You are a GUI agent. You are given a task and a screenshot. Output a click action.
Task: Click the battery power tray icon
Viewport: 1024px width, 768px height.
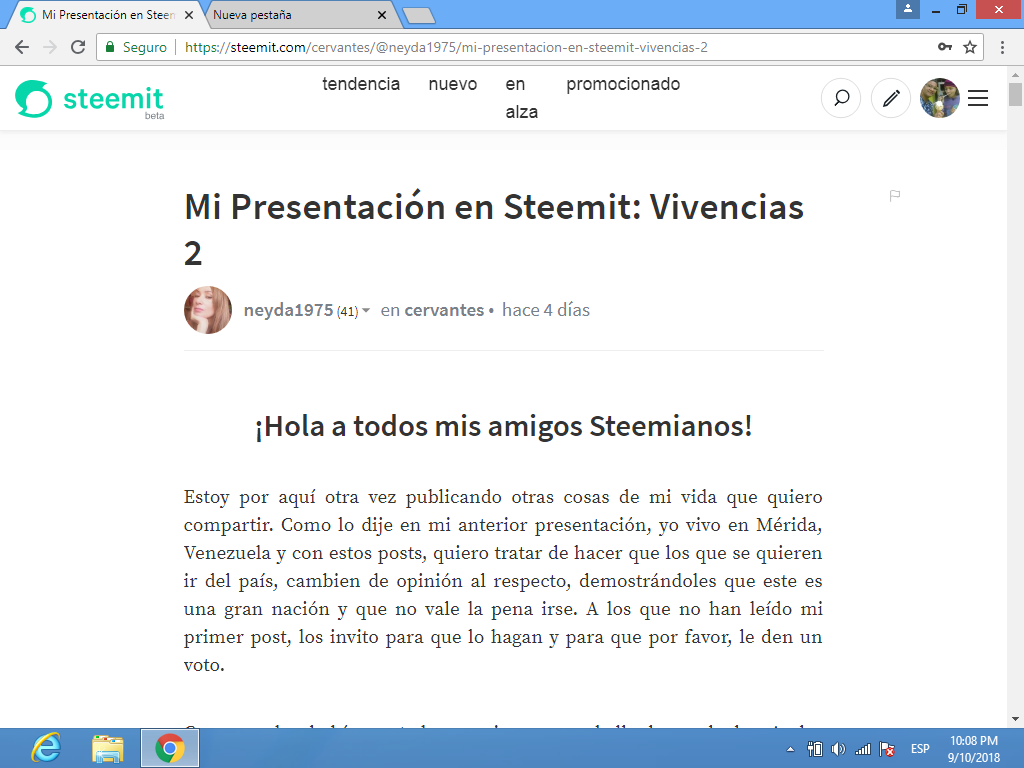(814, 749)
